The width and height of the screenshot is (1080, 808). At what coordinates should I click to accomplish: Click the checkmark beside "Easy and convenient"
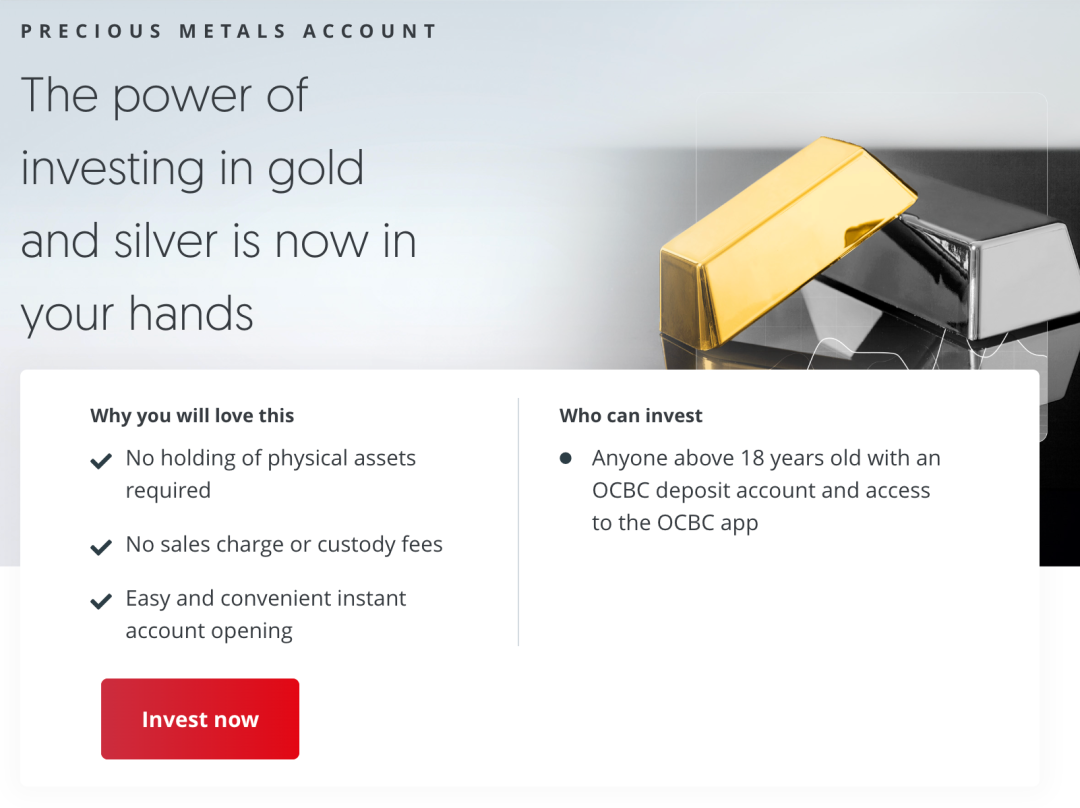point(100,601)
